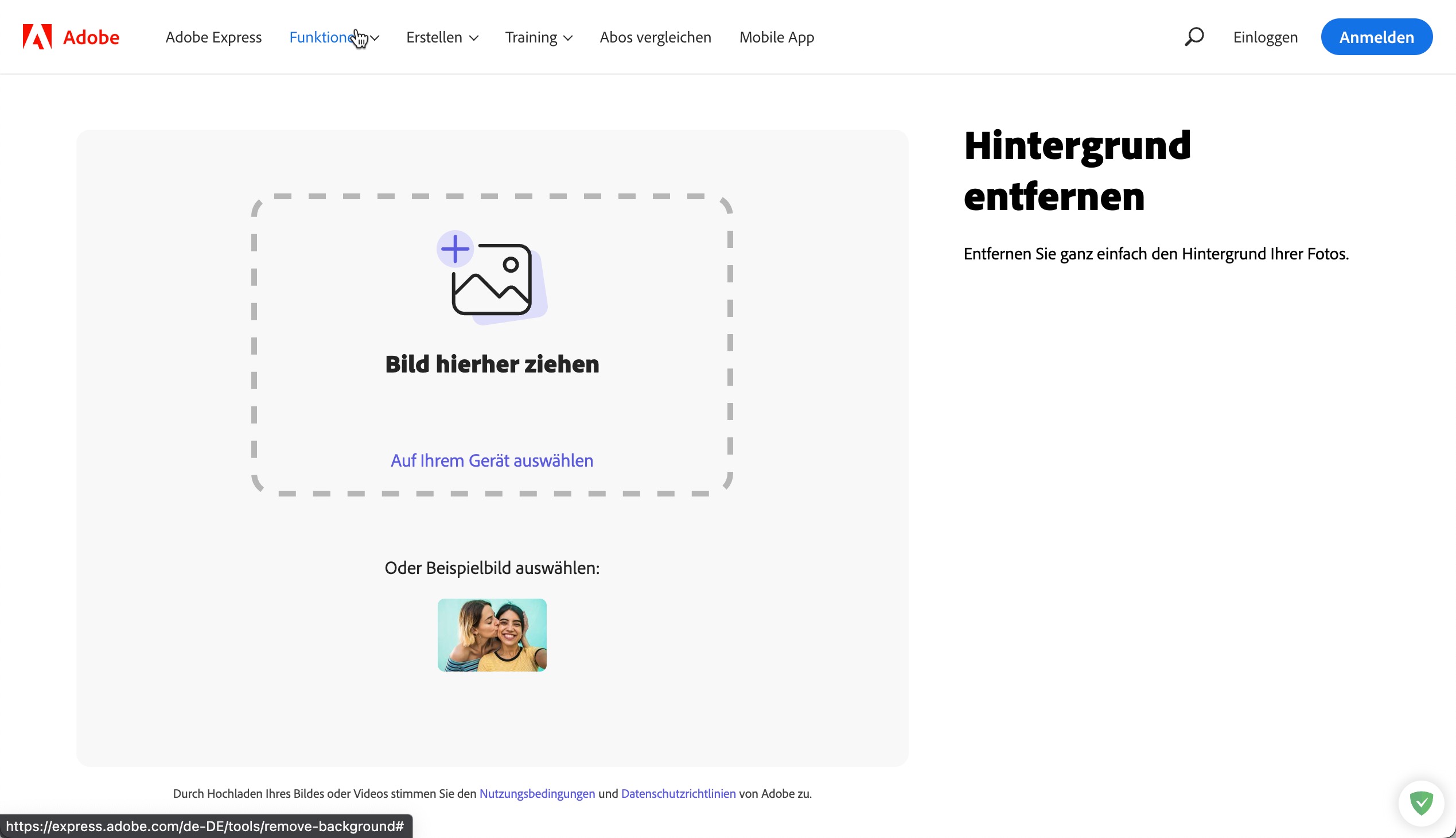1456x838 pixels.
Task: Go to Adobe Express nav item
Action: point(213,37)
